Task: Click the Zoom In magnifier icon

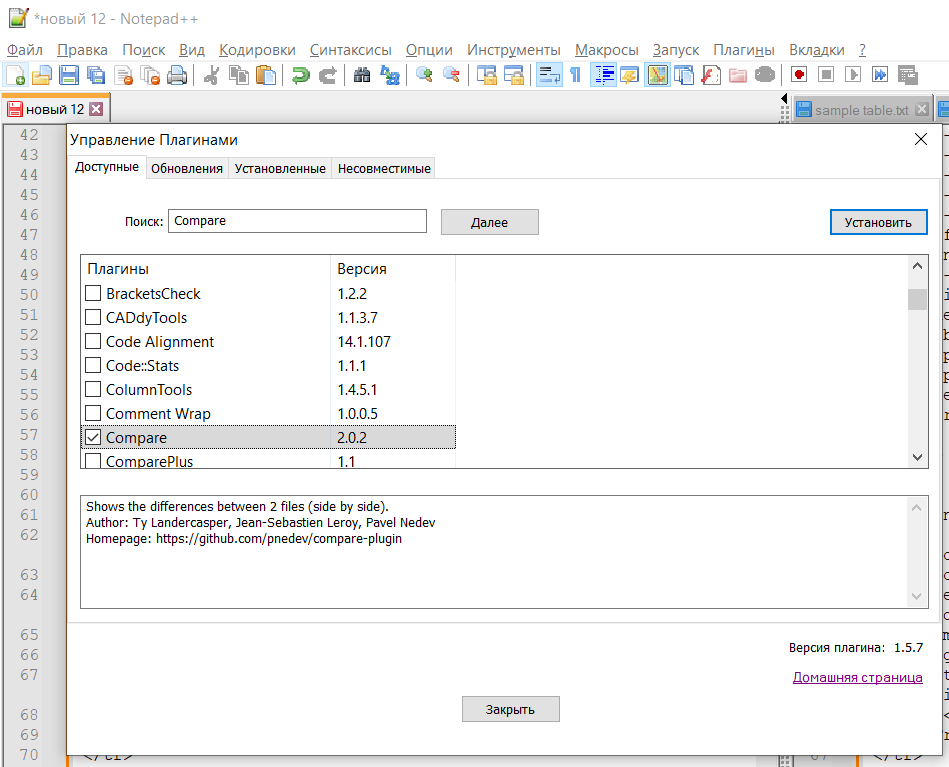Action: coord(424,75)
